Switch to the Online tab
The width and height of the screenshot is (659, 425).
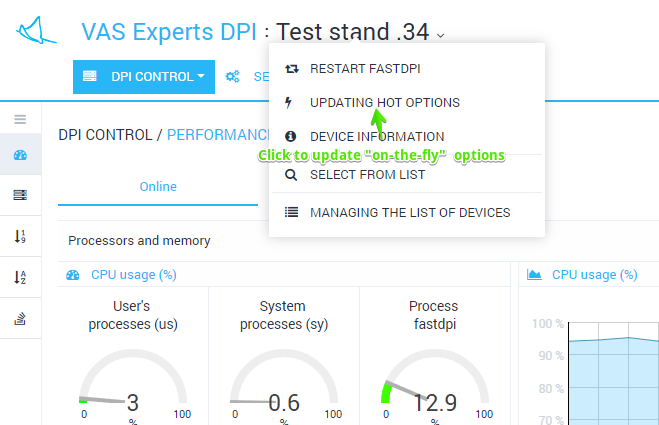(x=158, y=187)
